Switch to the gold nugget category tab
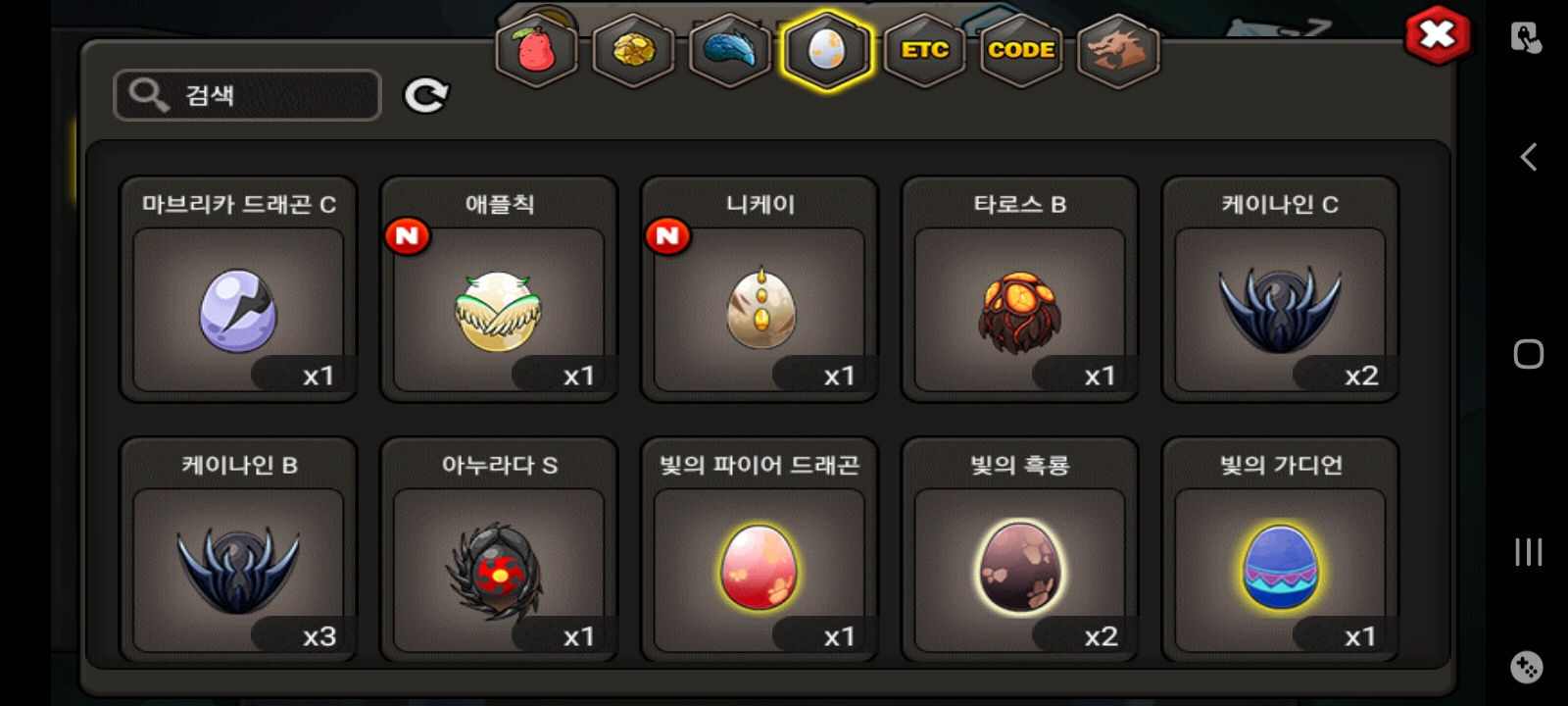The image size is (1568, 706). click(x=633, y=50)
